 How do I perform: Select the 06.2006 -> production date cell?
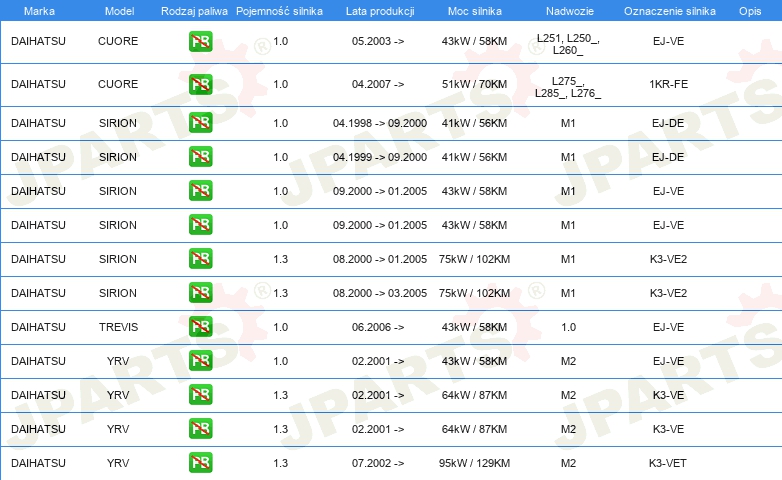(378, 327)
